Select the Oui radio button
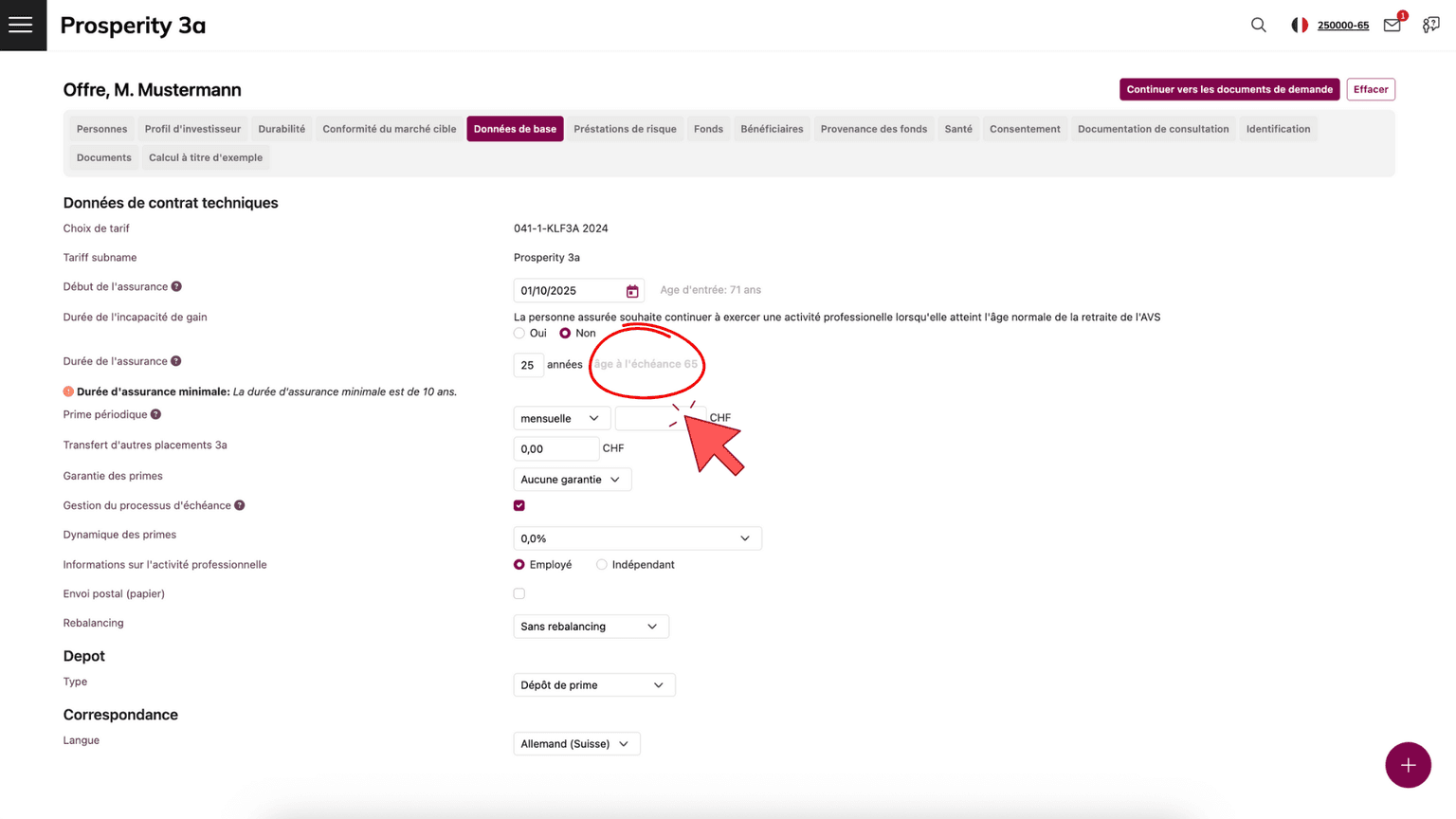The width and height of the screenshot is (1456, 819). tap(519, 334)
